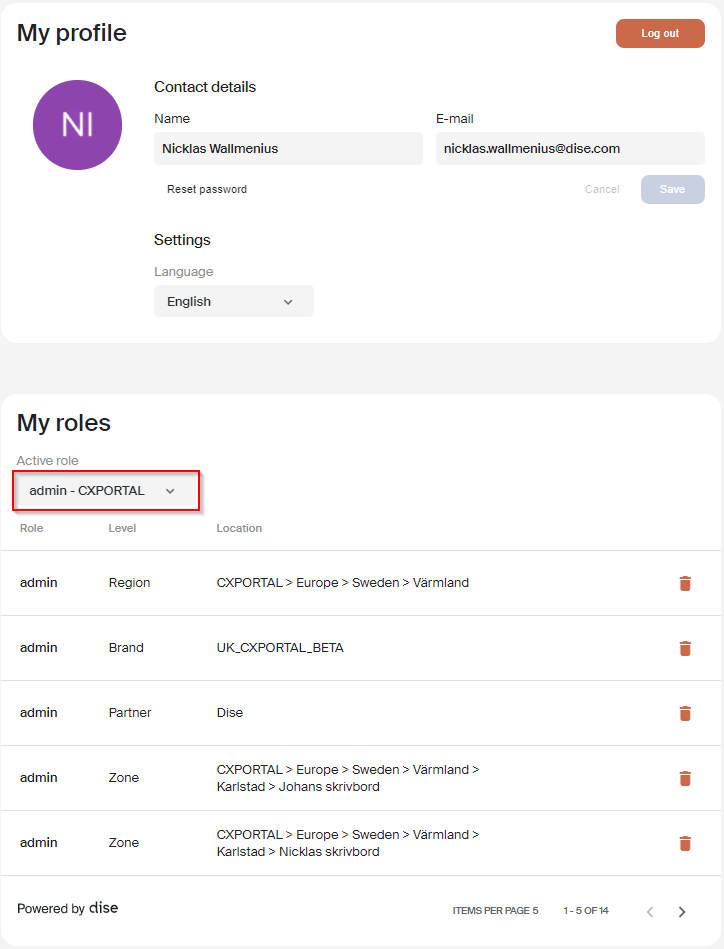Go to next page of roles
The height and width of the screenshot is (949, 724).
click(682, 911)
